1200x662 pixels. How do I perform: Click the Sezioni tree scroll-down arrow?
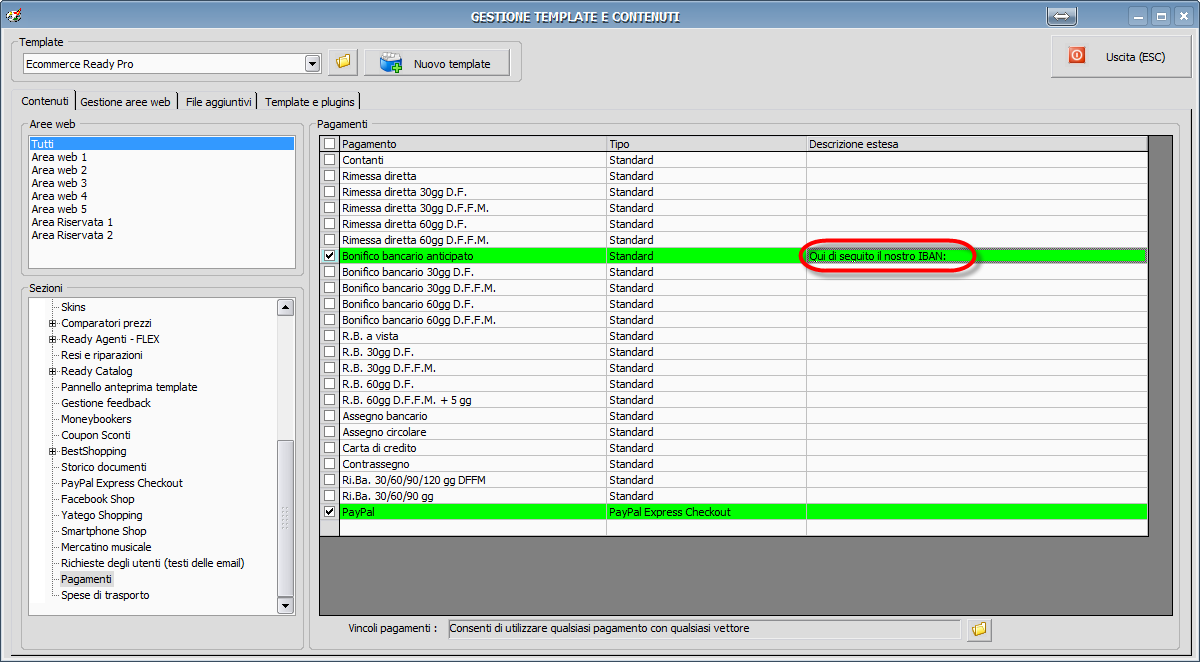point(286,605)
